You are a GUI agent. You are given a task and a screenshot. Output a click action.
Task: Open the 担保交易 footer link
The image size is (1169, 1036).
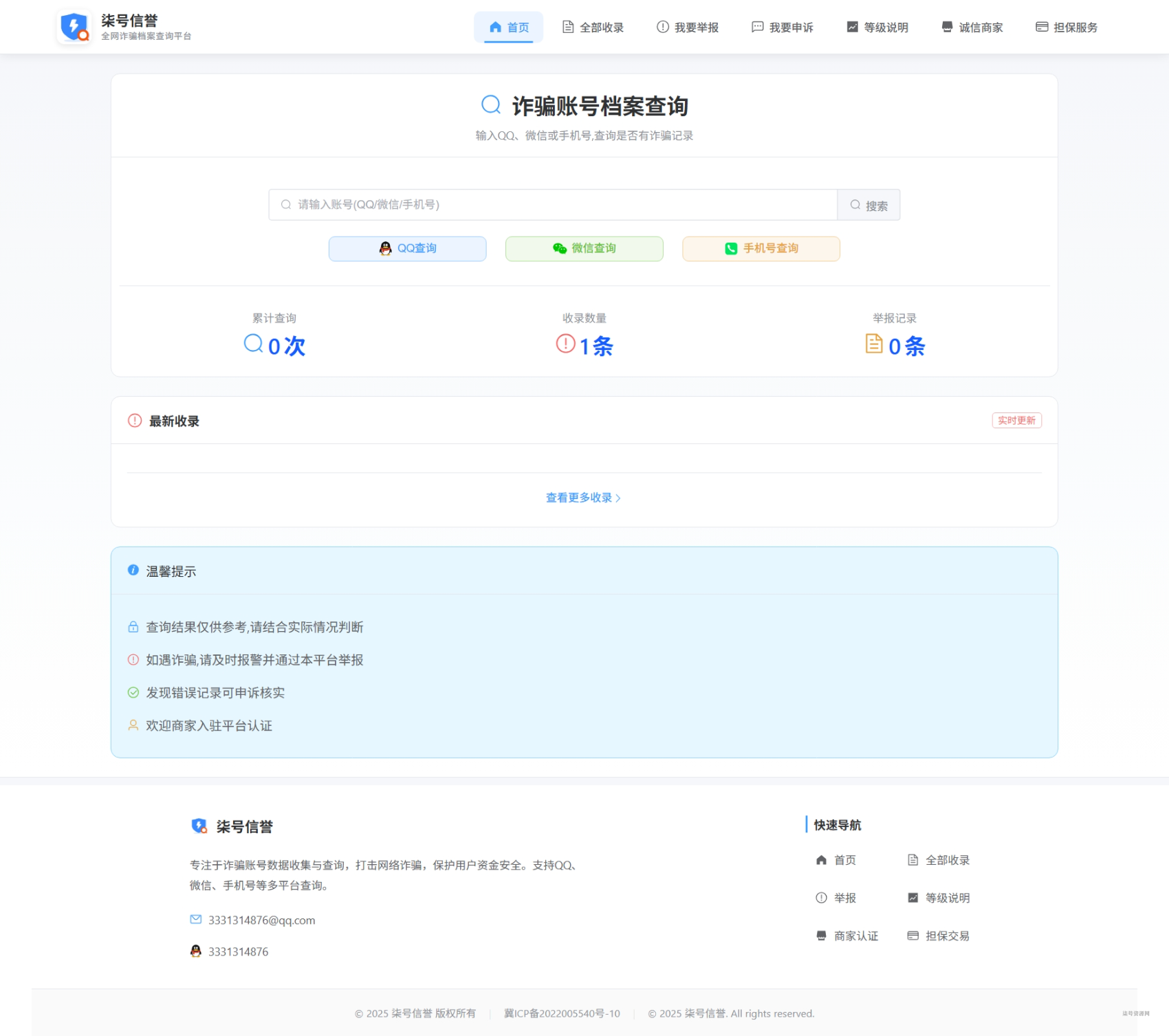point(946,935)
